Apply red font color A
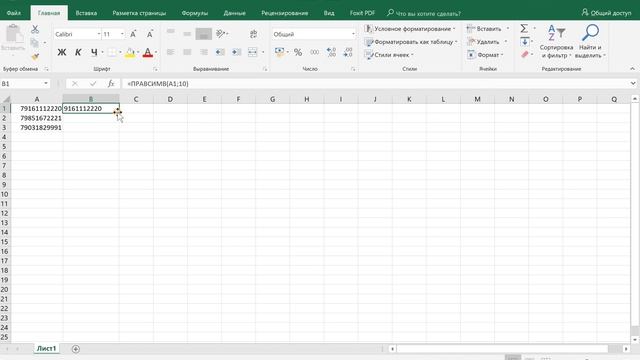640x360 pixels. pyautogui.click(x=148, y=52)
